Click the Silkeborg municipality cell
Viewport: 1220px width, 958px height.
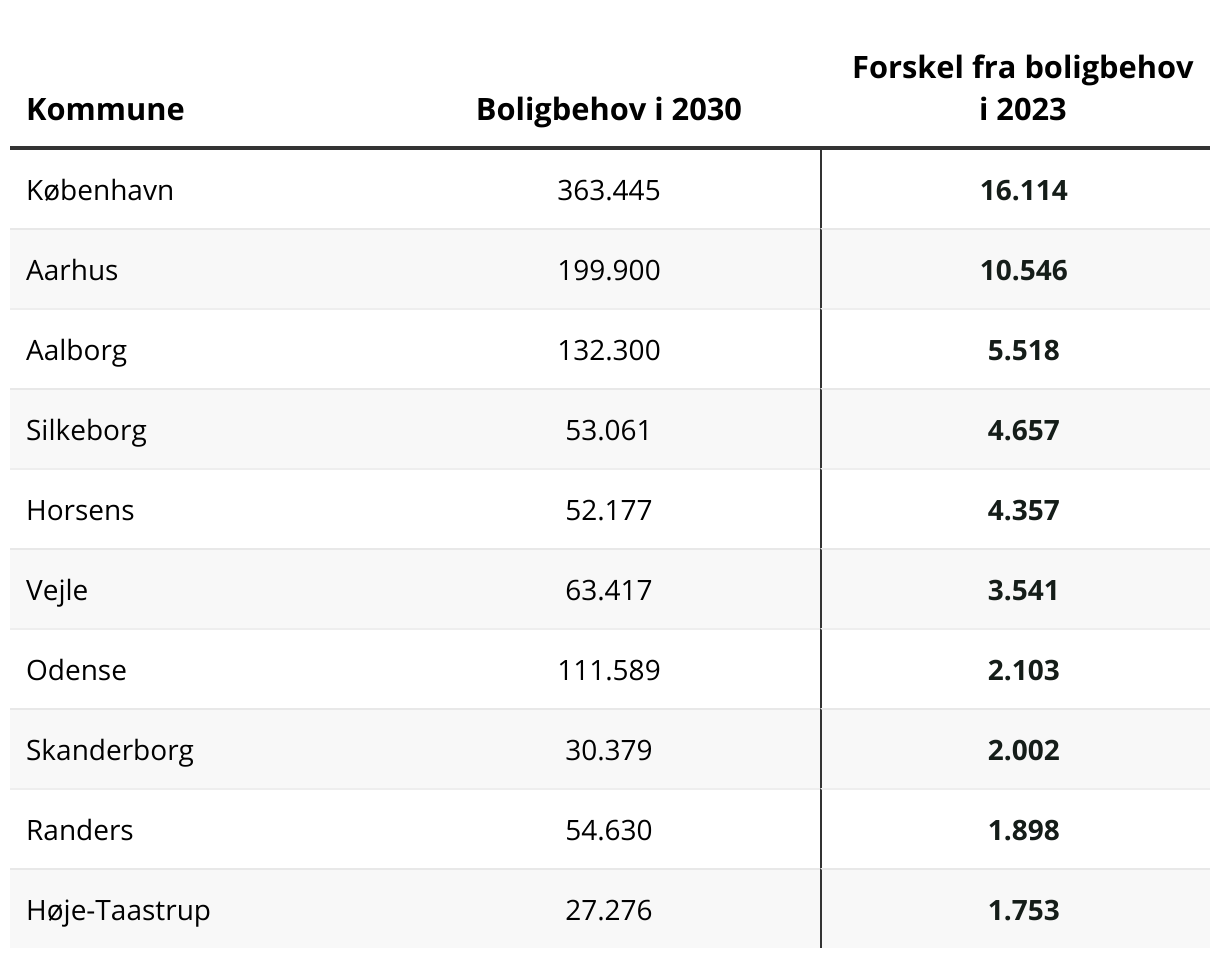coord(87,431)
